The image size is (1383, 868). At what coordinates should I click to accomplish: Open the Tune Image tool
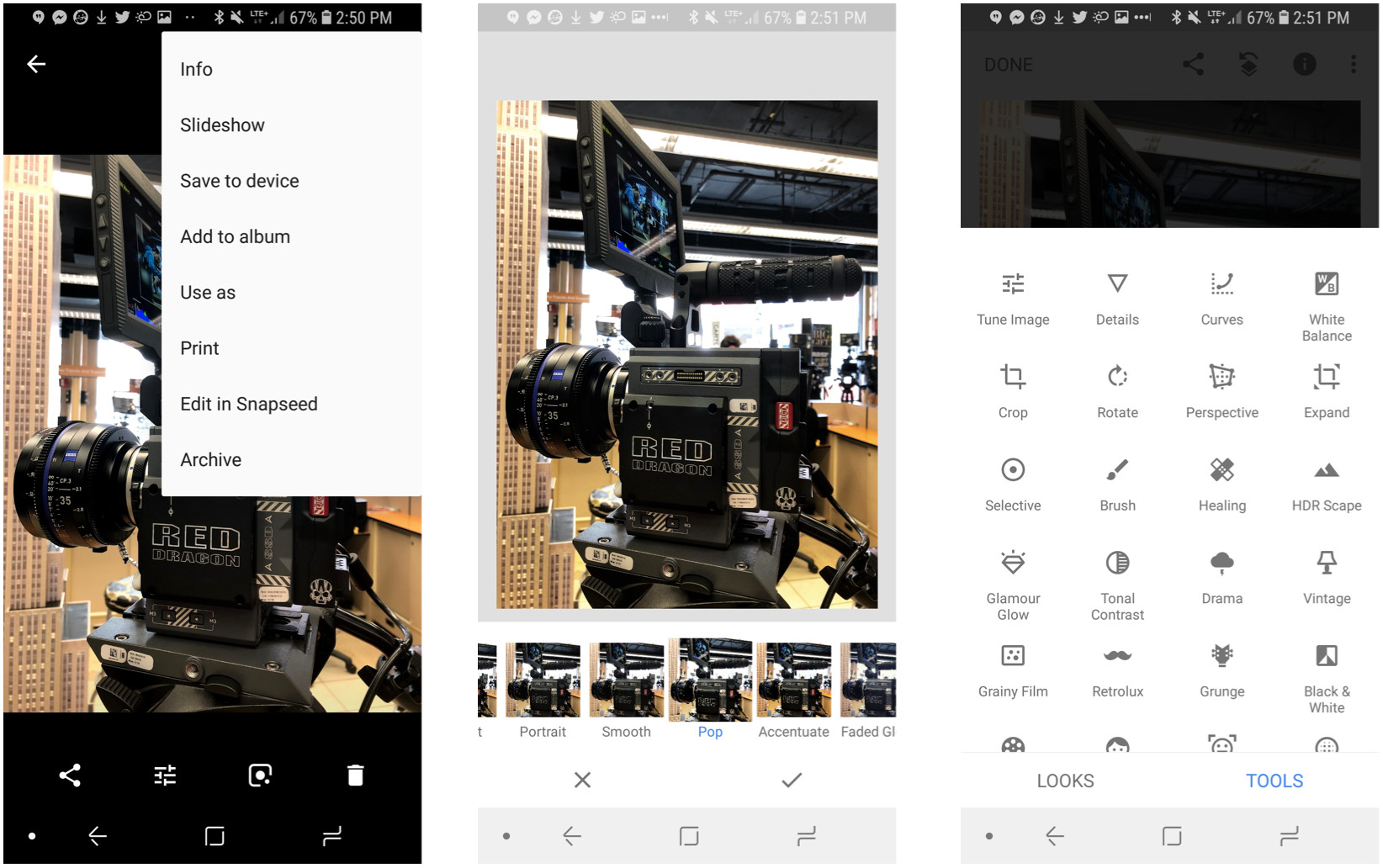coord(1013,299)
